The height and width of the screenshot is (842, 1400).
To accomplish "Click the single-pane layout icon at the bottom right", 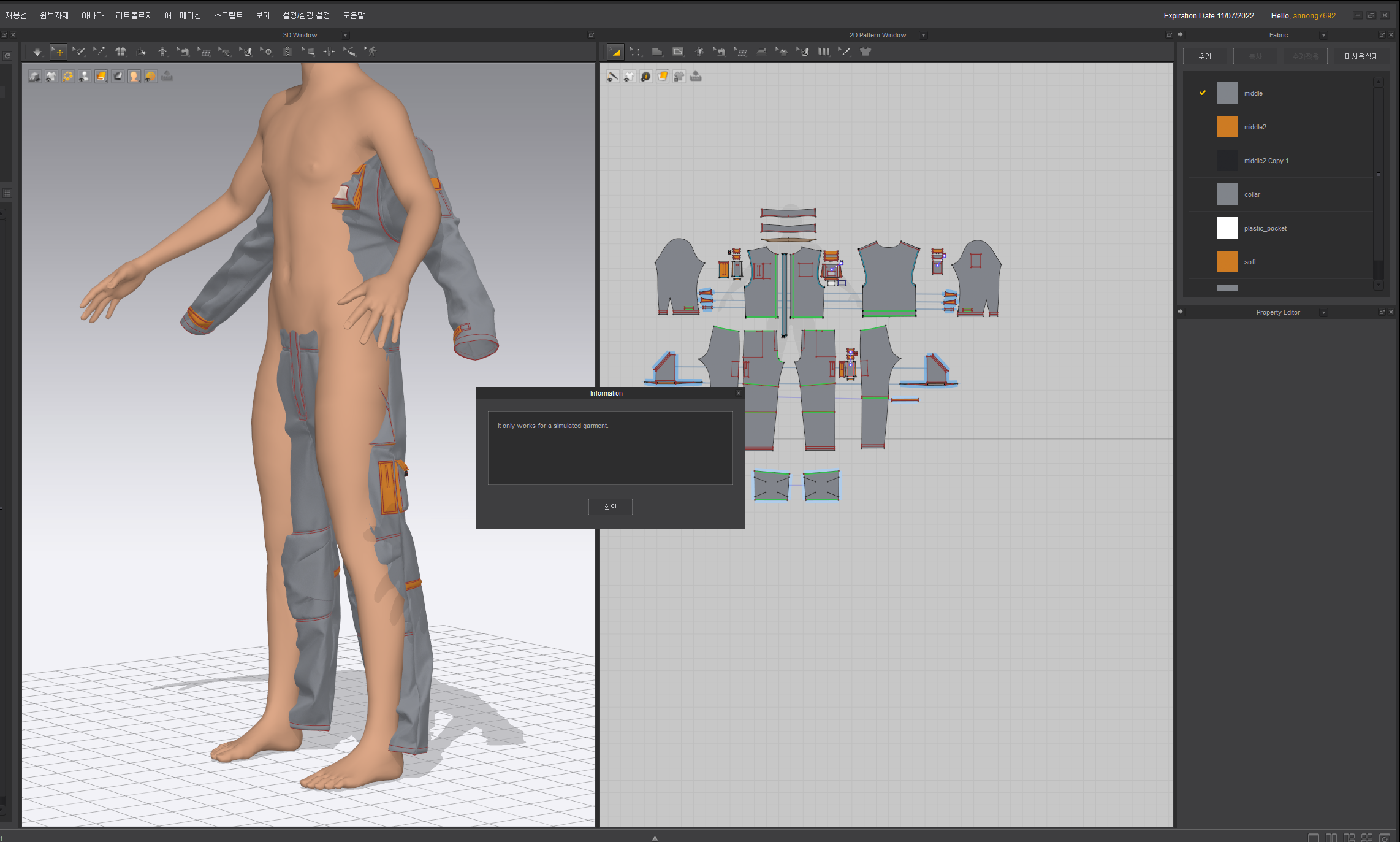I will [1314, 838].
